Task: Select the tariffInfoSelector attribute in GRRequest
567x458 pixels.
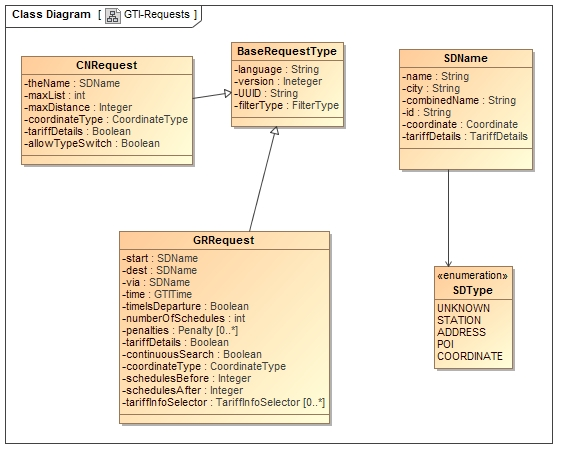Action: tap(223, 402)
